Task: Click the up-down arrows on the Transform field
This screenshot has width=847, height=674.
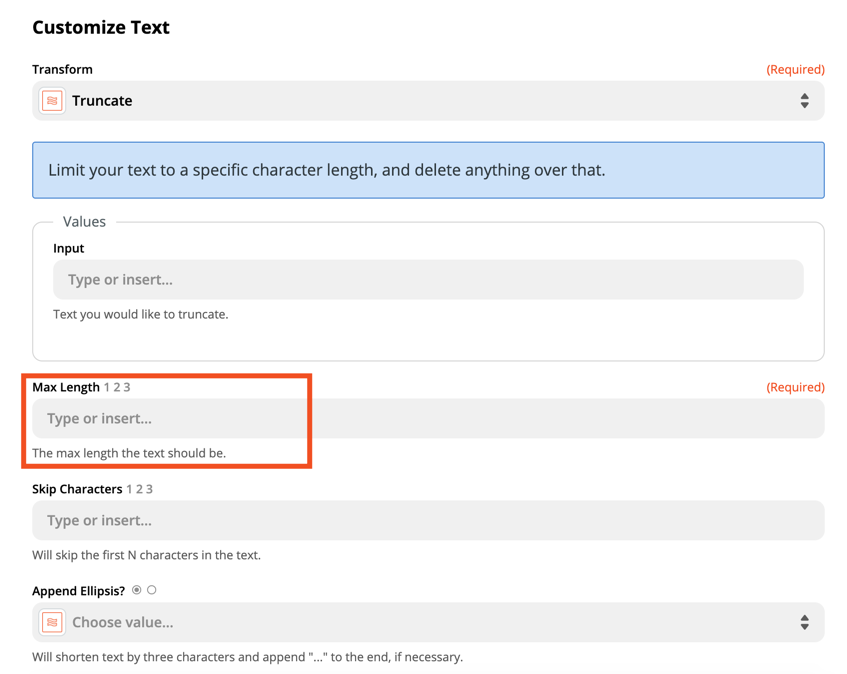Action: (804, 101)
